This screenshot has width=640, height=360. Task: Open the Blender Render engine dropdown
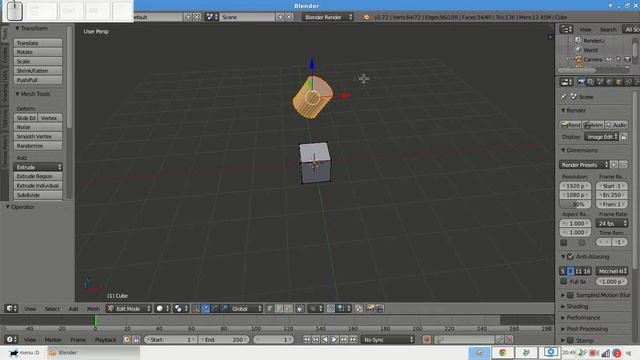[328, 17]
